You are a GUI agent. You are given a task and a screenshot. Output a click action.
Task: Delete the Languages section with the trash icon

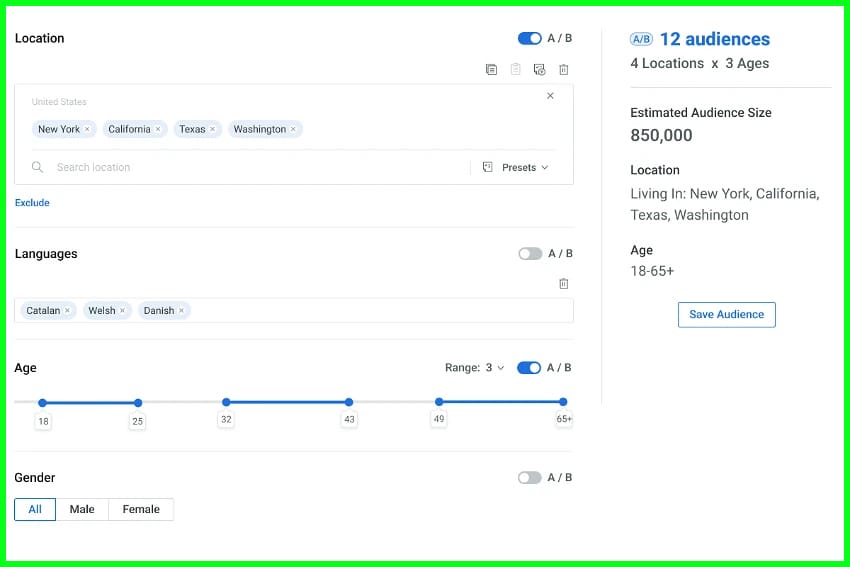(564, 284)
